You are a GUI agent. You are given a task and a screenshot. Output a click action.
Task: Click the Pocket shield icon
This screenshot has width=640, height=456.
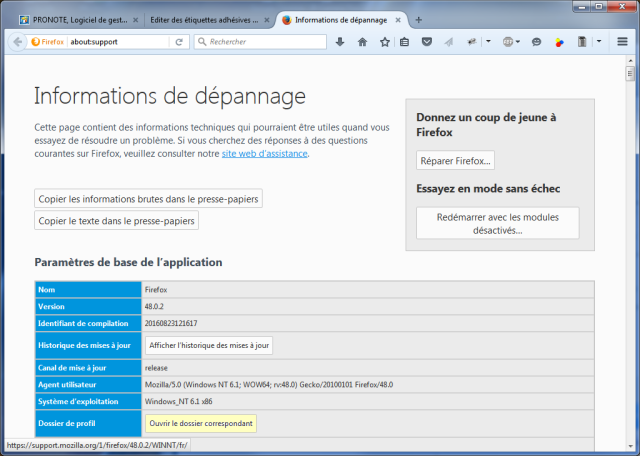[427, 42]
